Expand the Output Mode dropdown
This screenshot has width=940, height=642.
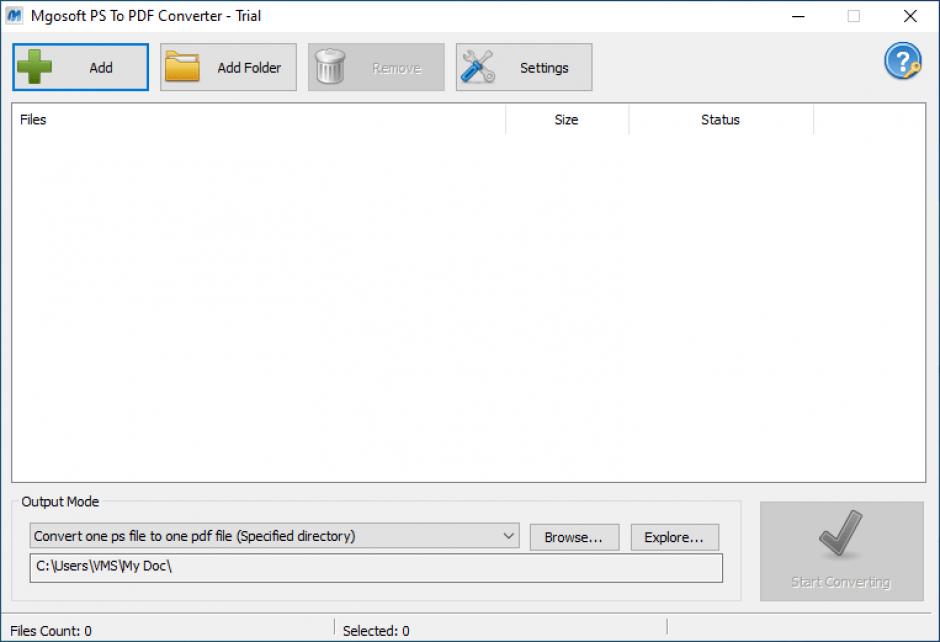click(275, 536)
